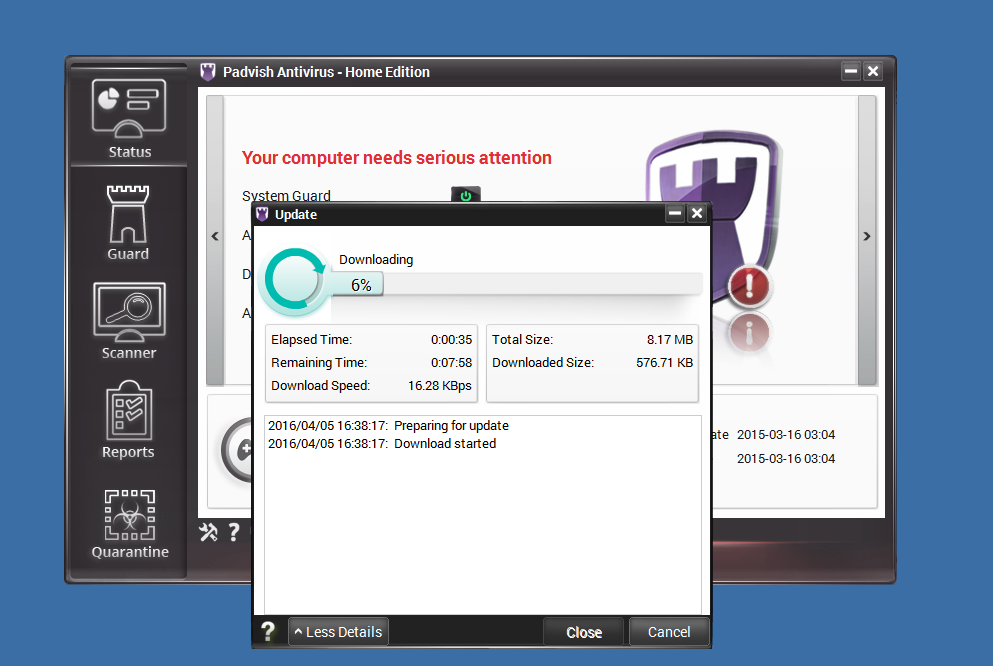Viewport: 993px width, 666px height.
Task: Click 'Your computer needs serious attention' heading
Action: coord(396,158)
